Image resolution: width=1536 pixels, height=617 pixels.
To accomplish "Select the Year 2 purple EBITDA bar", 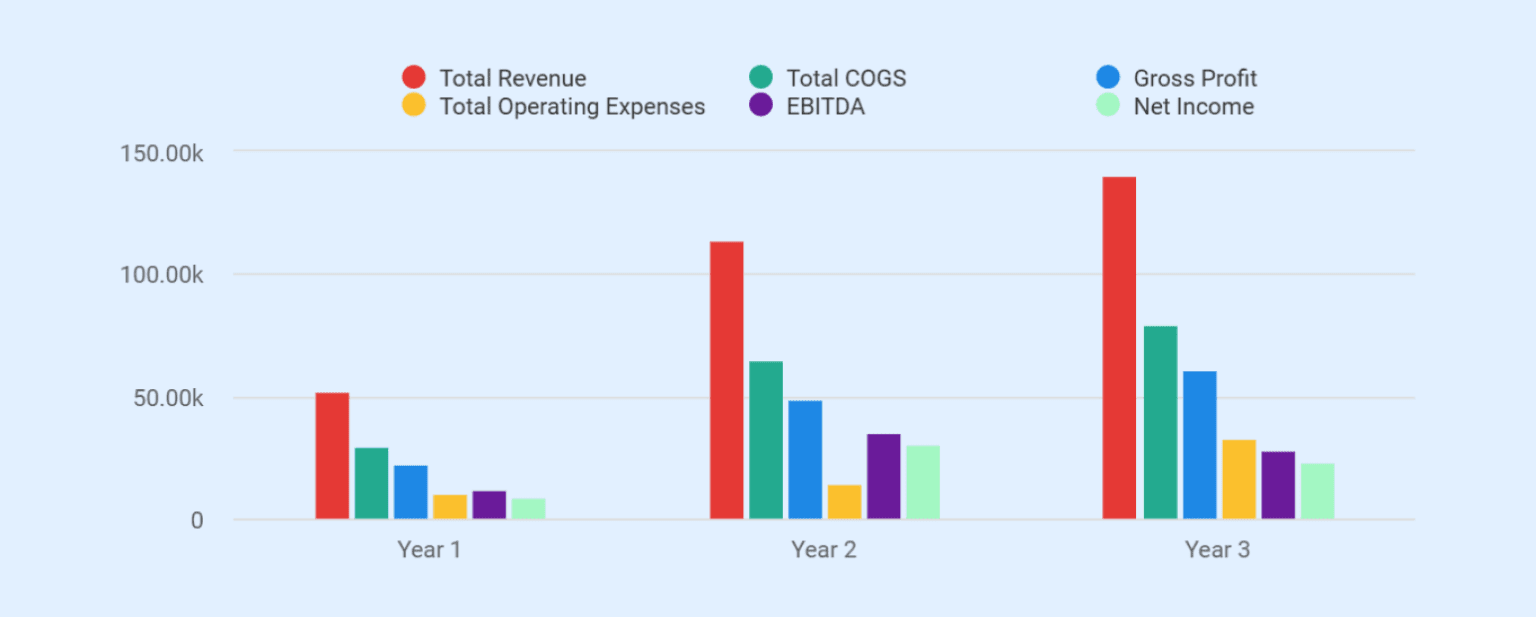I will pyautogui.click(x=884, y=477).
